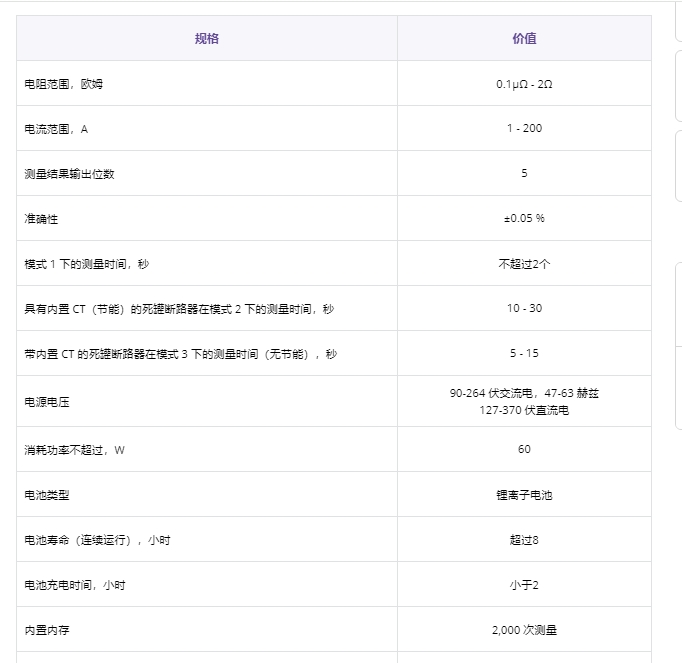Click the 准确性 row label
Viewport: 682px width, 663px height.
point(41,219)
